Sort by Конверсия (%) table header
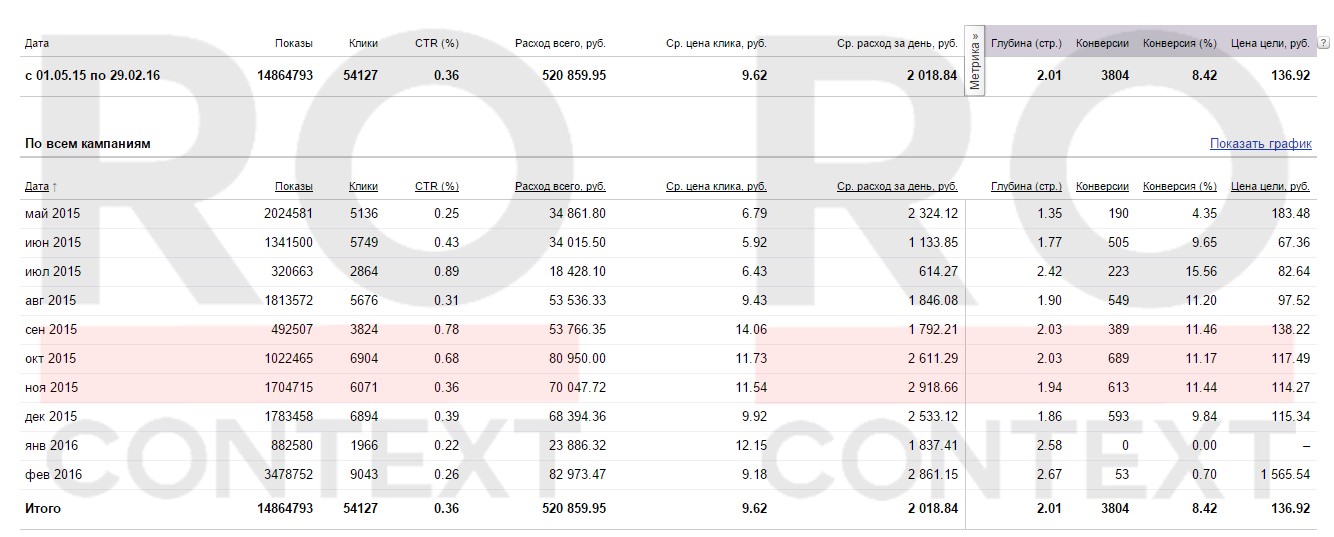The image size is (1334, 537). [1179, 186]
